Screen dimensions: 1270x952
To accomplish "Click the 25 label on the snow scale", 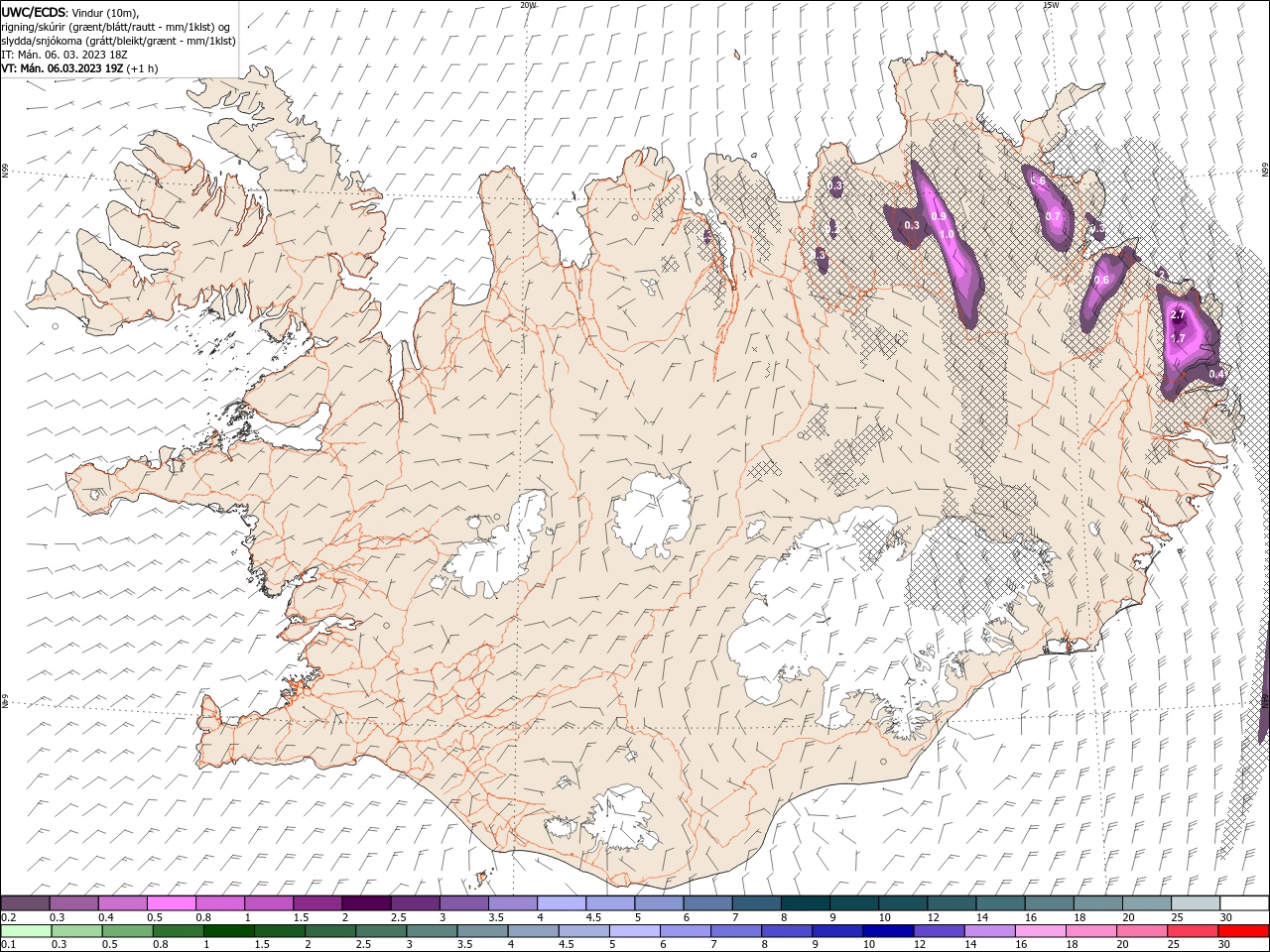I will point(1177,917).
